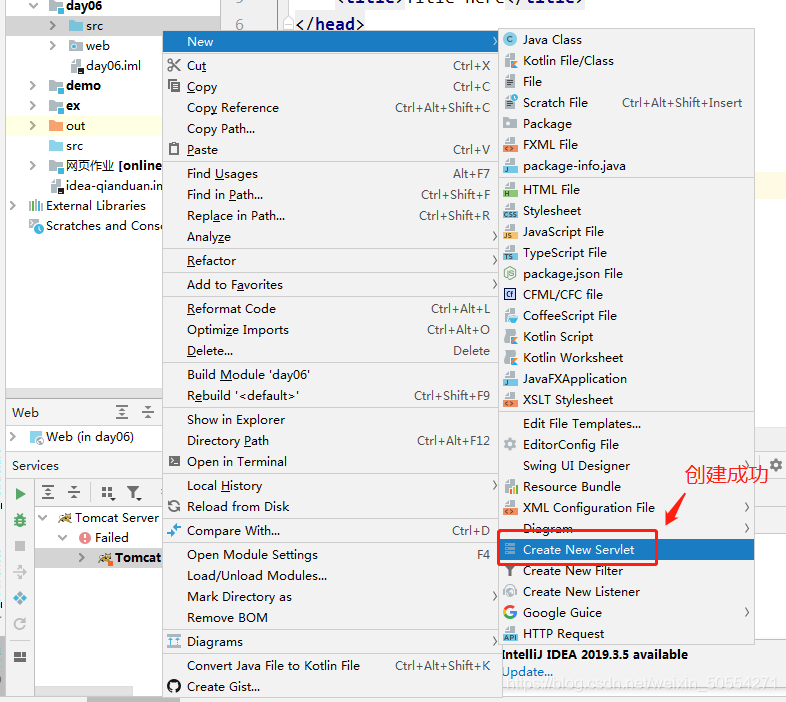786x702 pixels.
Task: Choose Create New Servlet
Action: click(x=627, y=550)
